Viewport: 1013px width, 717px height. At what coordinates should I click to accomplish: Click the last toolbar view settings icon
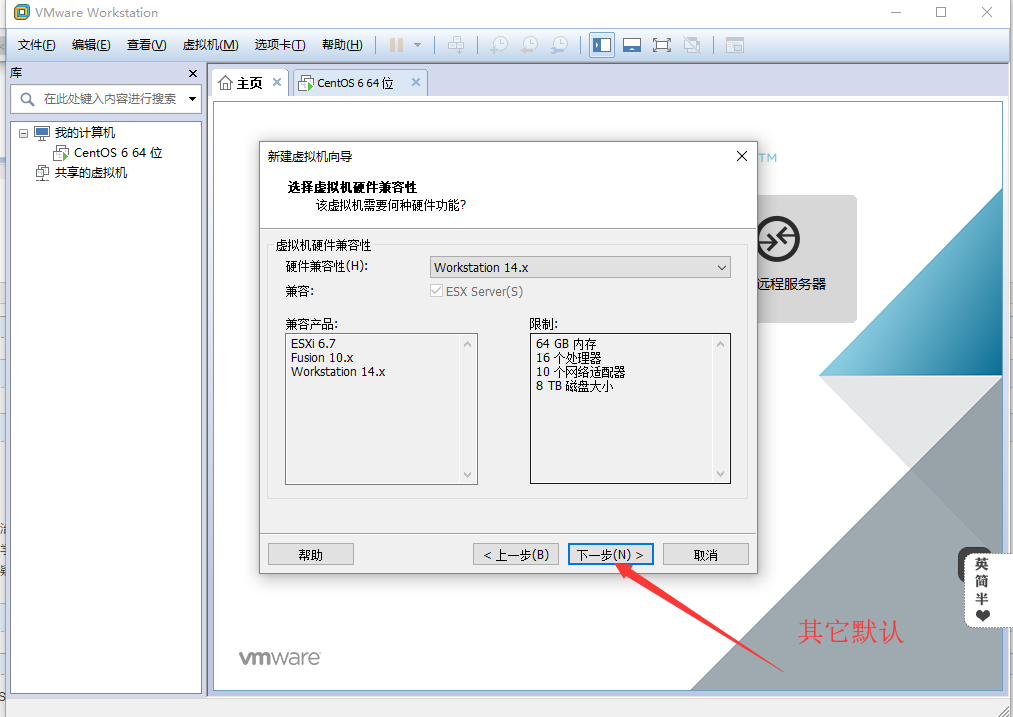point(735,45)
